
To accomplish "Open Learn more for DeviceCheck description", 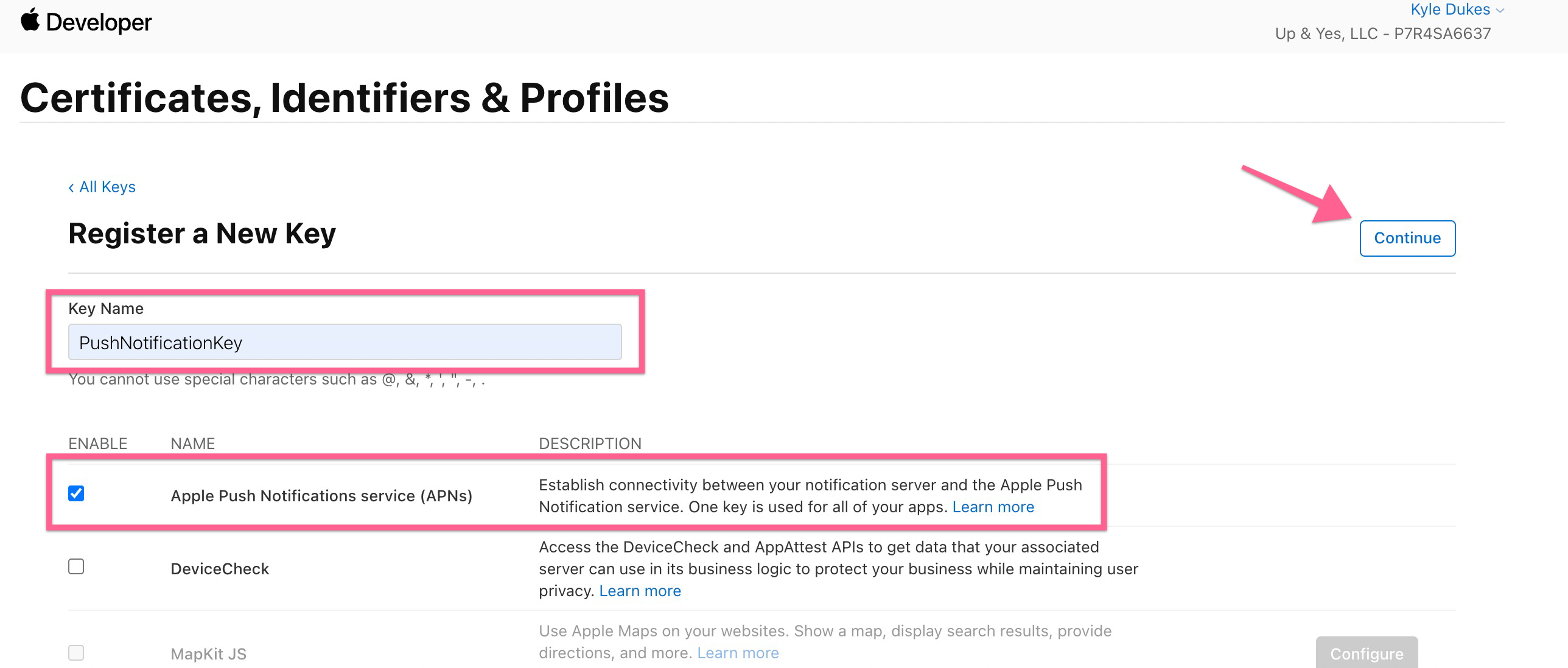I will point(640,591).
